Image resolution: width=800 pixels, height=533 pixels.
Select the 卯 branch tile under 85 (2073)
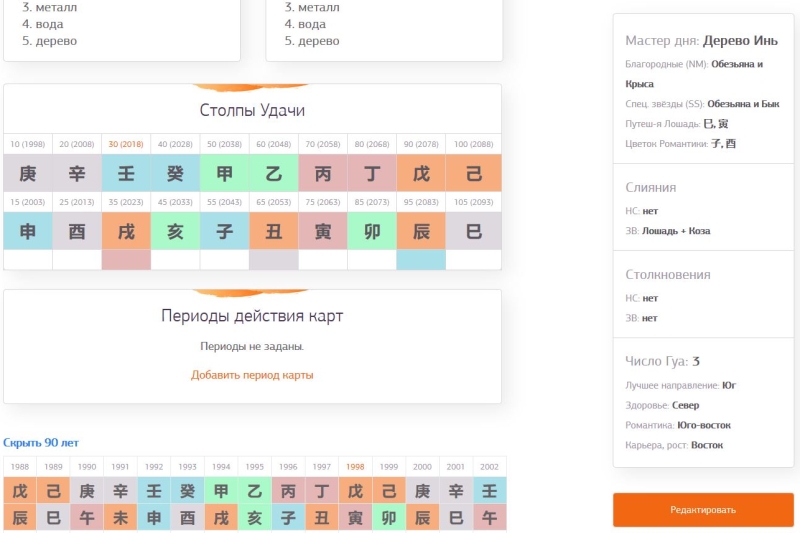point(372,231)
